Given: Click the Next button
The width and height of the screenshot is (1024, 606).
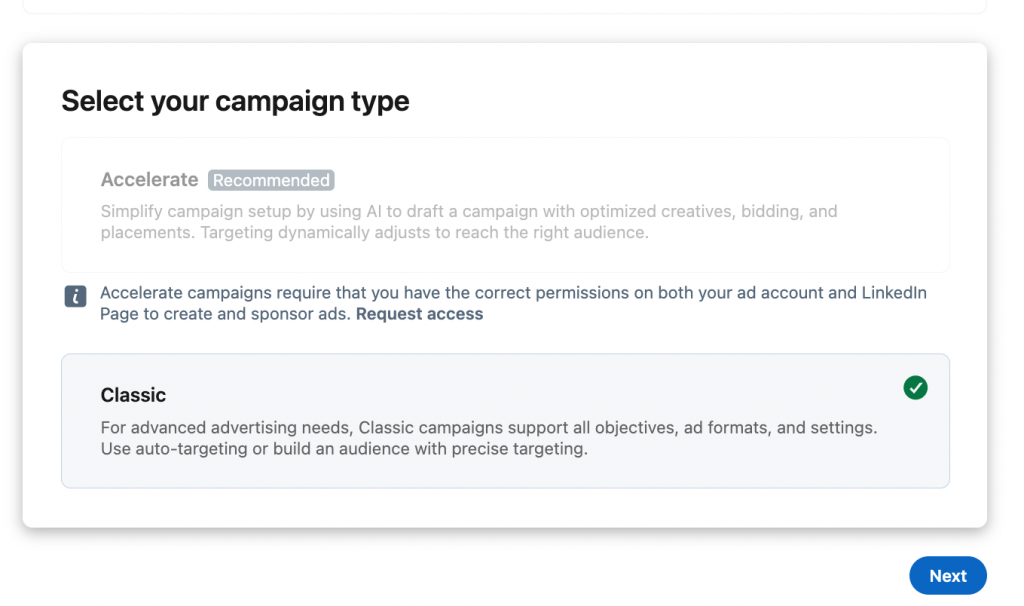Looking at the screenshot, I should pyautogui.click(x=947, y=576).
